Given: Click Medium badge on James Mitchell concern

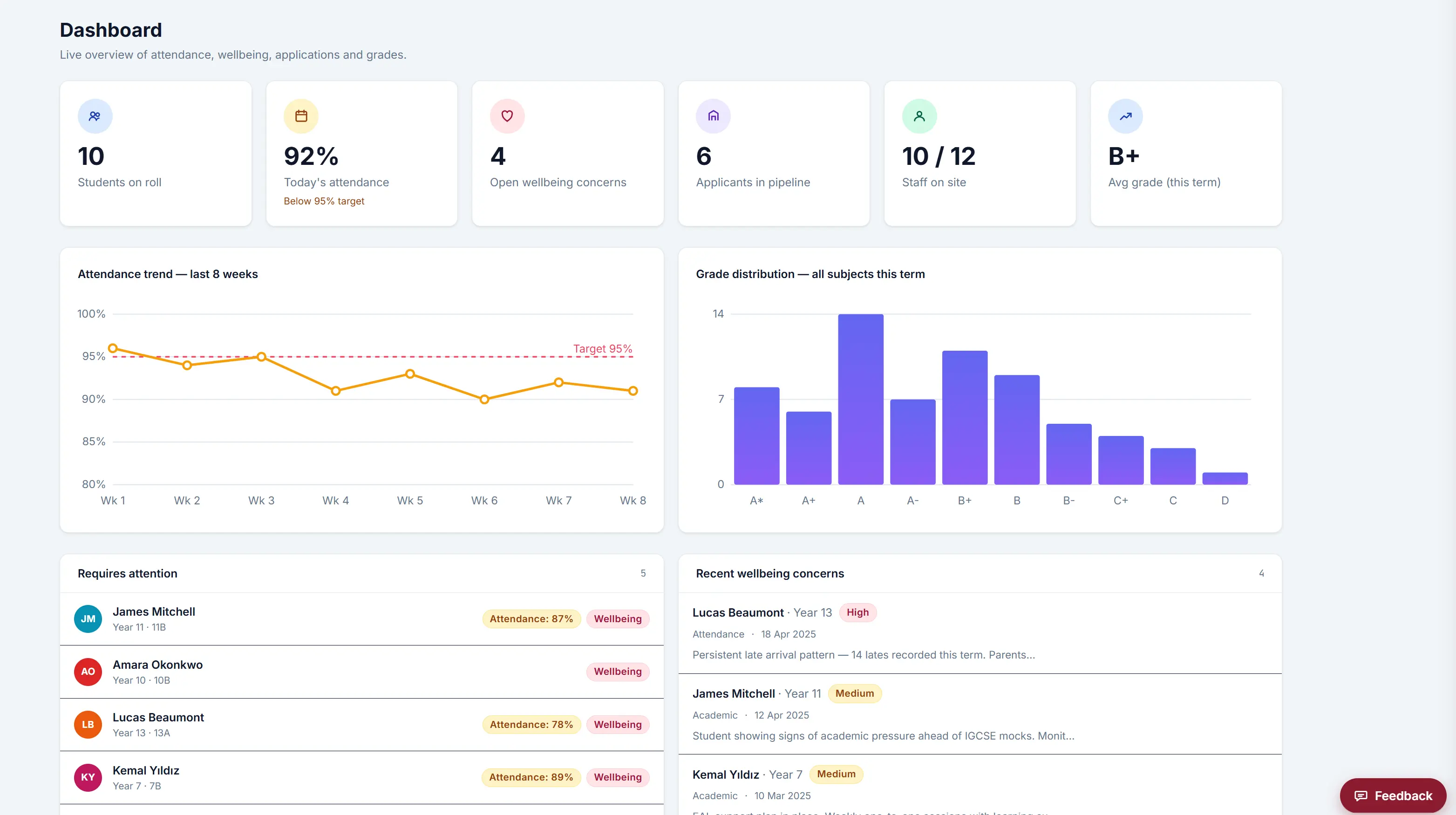Looking at the screenshot, I should (x=855, y=693).
